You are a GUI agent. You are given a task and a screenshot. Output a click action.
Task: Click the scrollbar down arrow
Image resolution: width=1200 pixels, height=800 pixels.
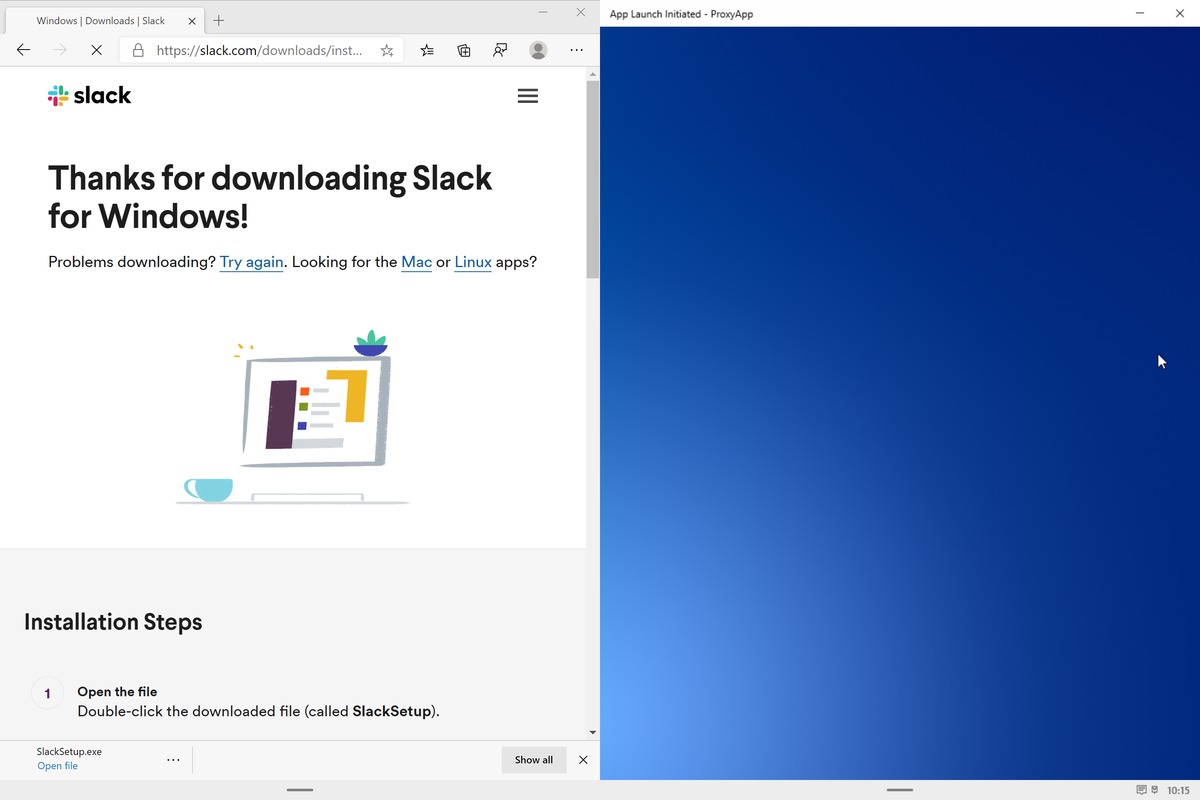[x=592, y=733]
